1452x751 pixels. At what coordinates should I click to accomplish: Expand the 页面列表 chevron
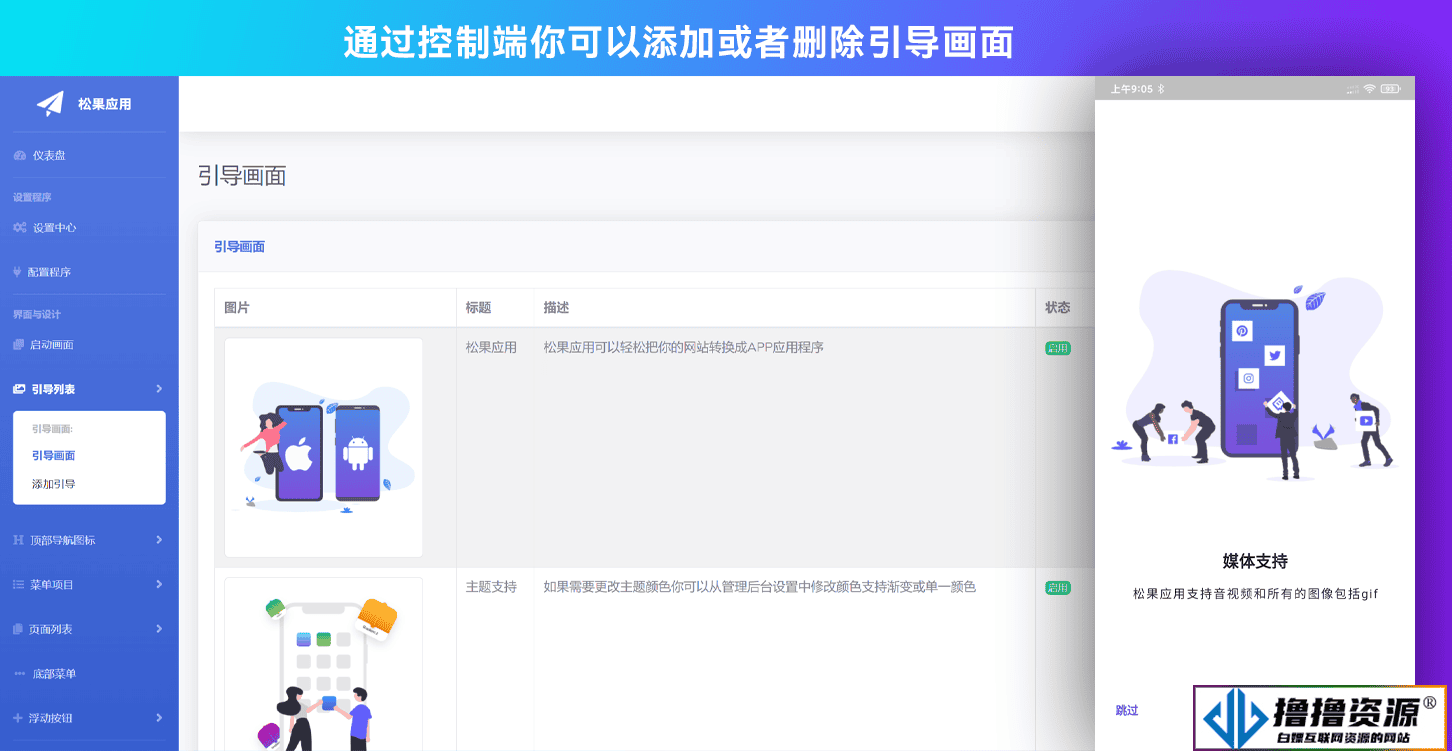[x=159, y=629]
